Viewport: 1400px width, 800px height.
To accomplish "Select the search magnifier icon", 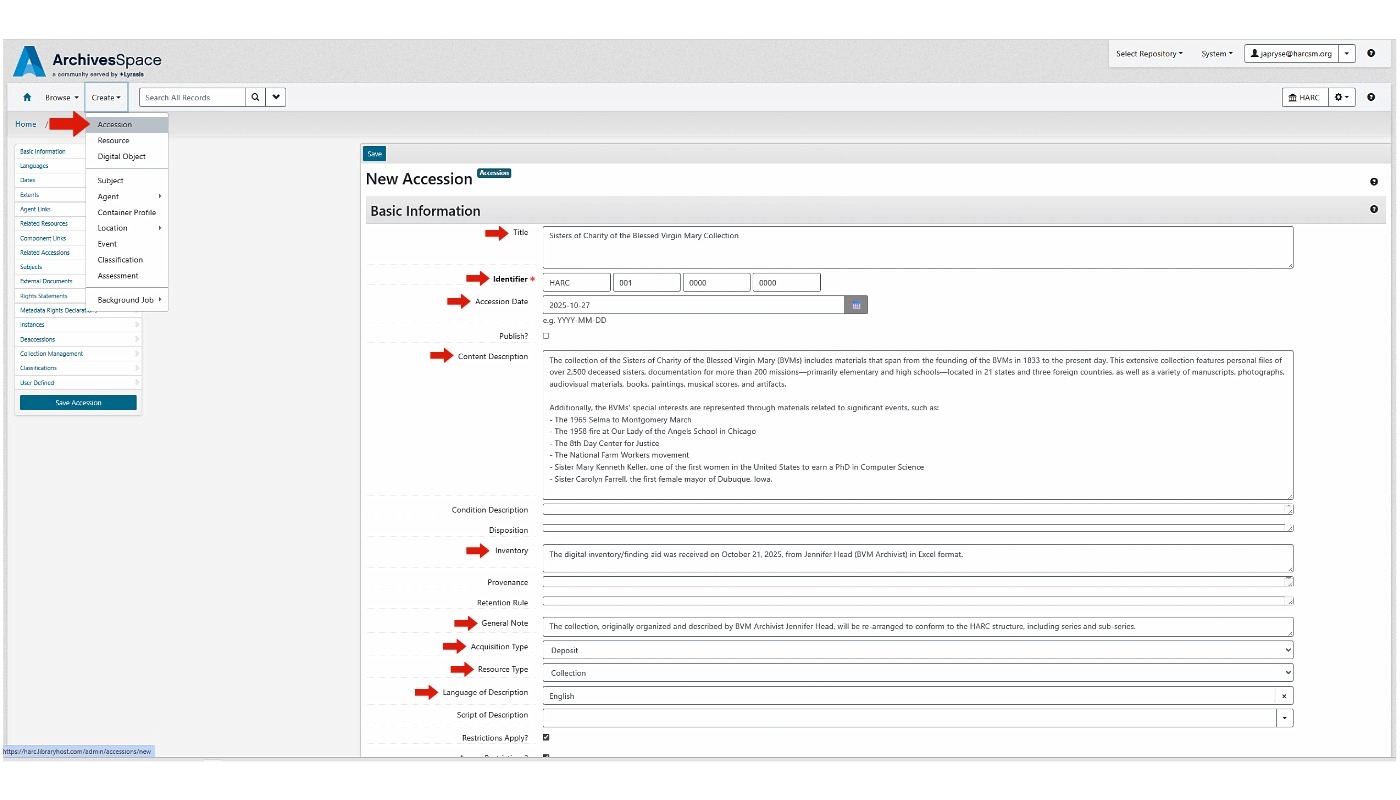I will (x=255, y=97).
